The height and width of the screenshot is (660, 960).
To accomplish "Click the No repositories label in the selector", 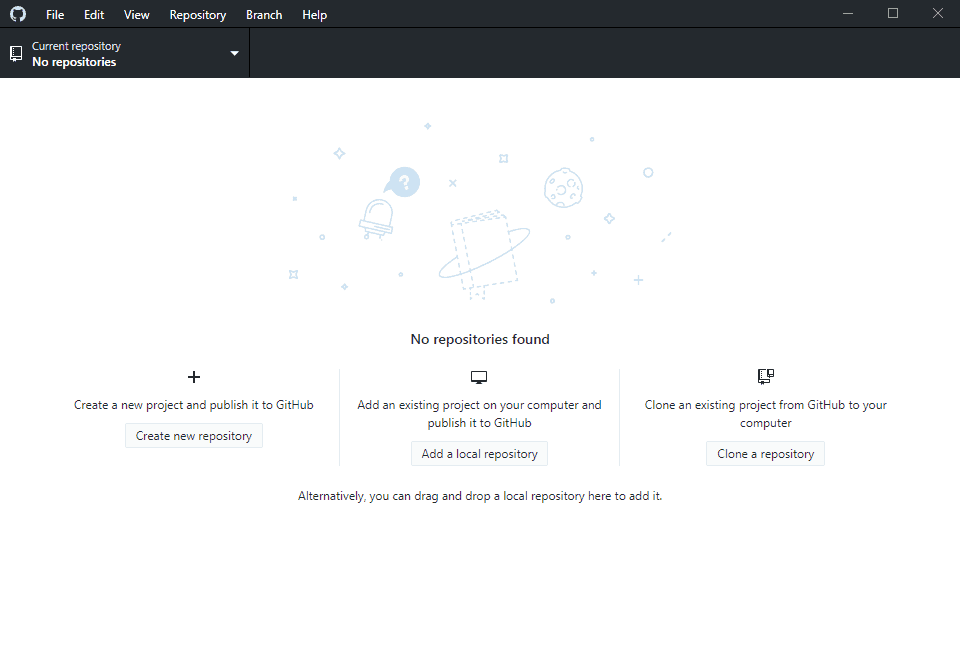I will point(74,61).
